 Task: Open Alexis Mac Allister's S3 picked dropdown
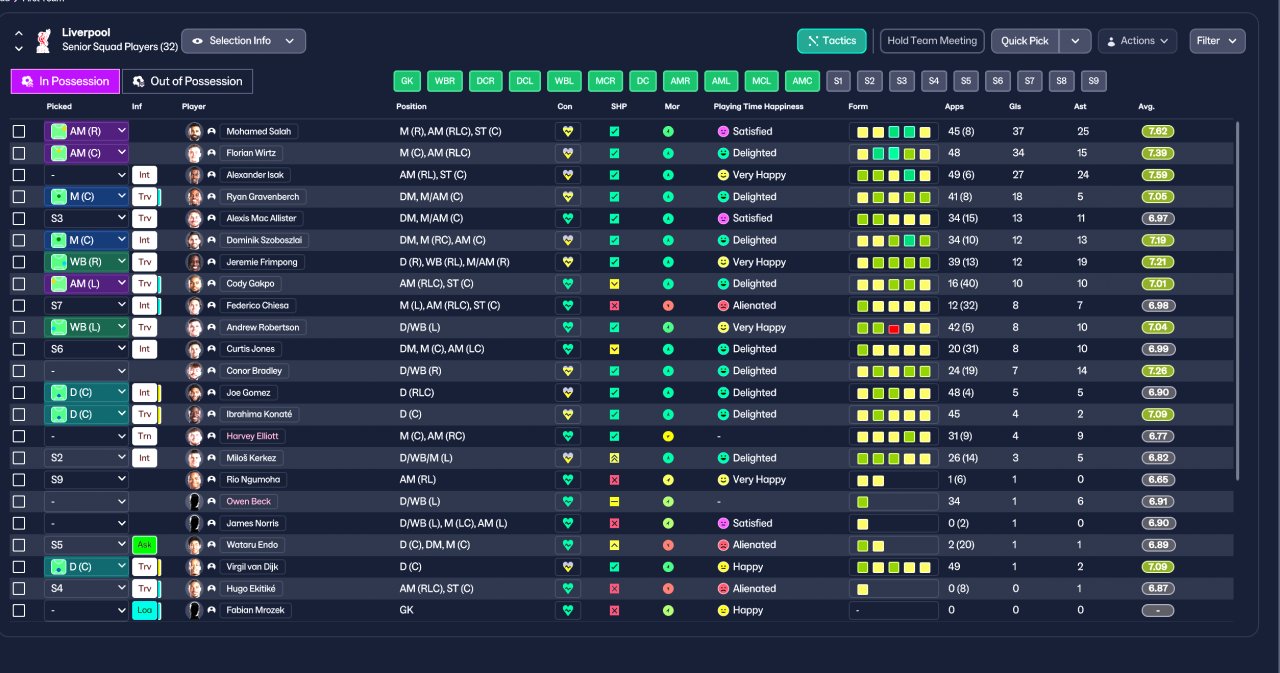tap(87, 218)
